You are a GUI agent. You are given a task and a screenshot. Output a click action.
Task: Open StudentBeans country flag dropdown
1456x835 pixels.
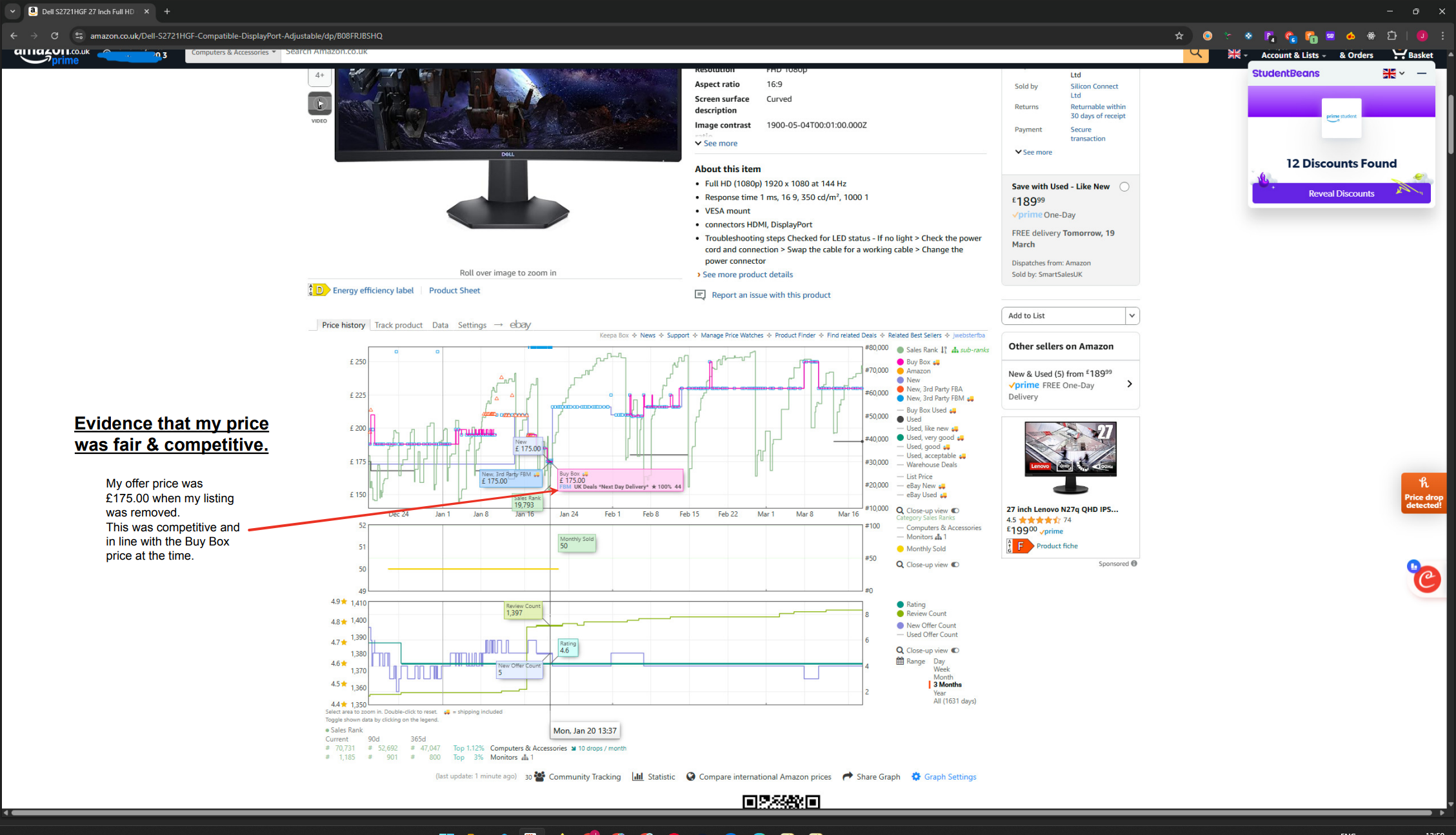pos(1393,74)
